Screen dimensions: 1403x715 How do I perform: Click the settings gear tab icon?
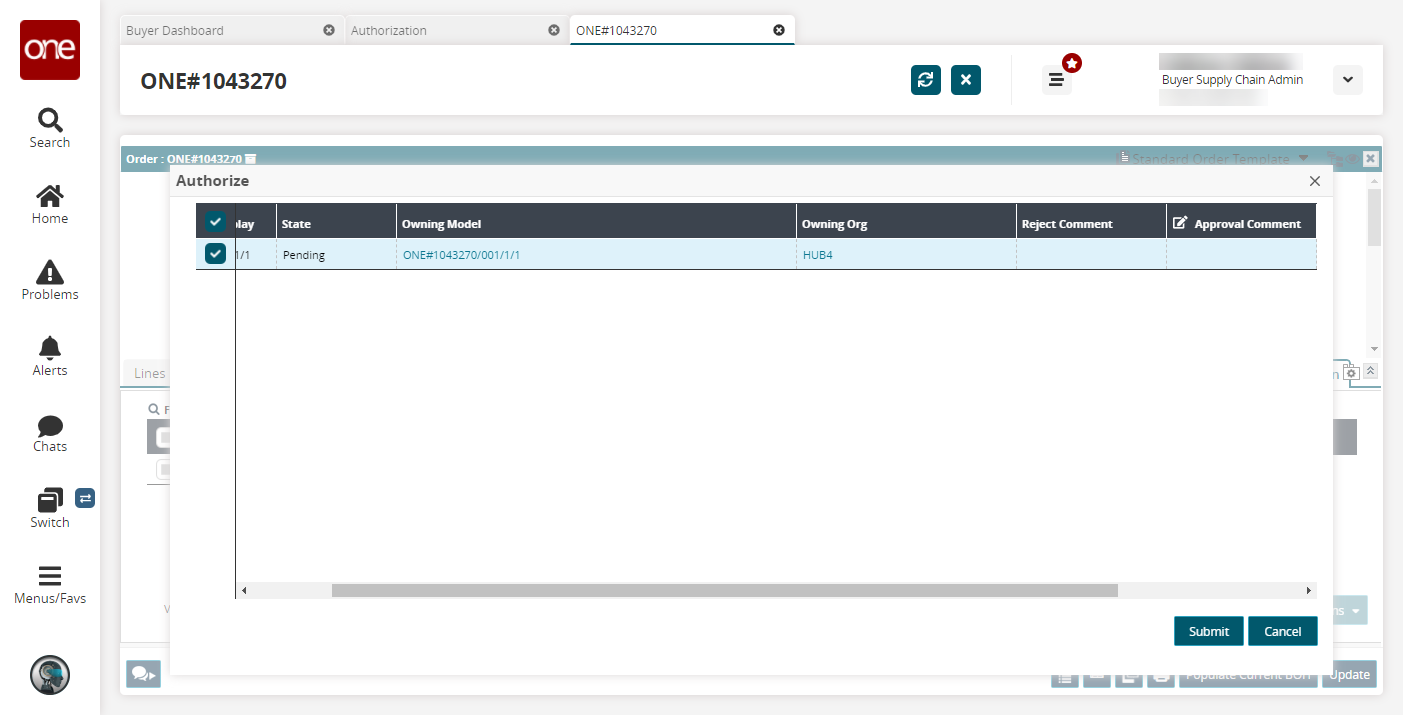point(1351,372)
